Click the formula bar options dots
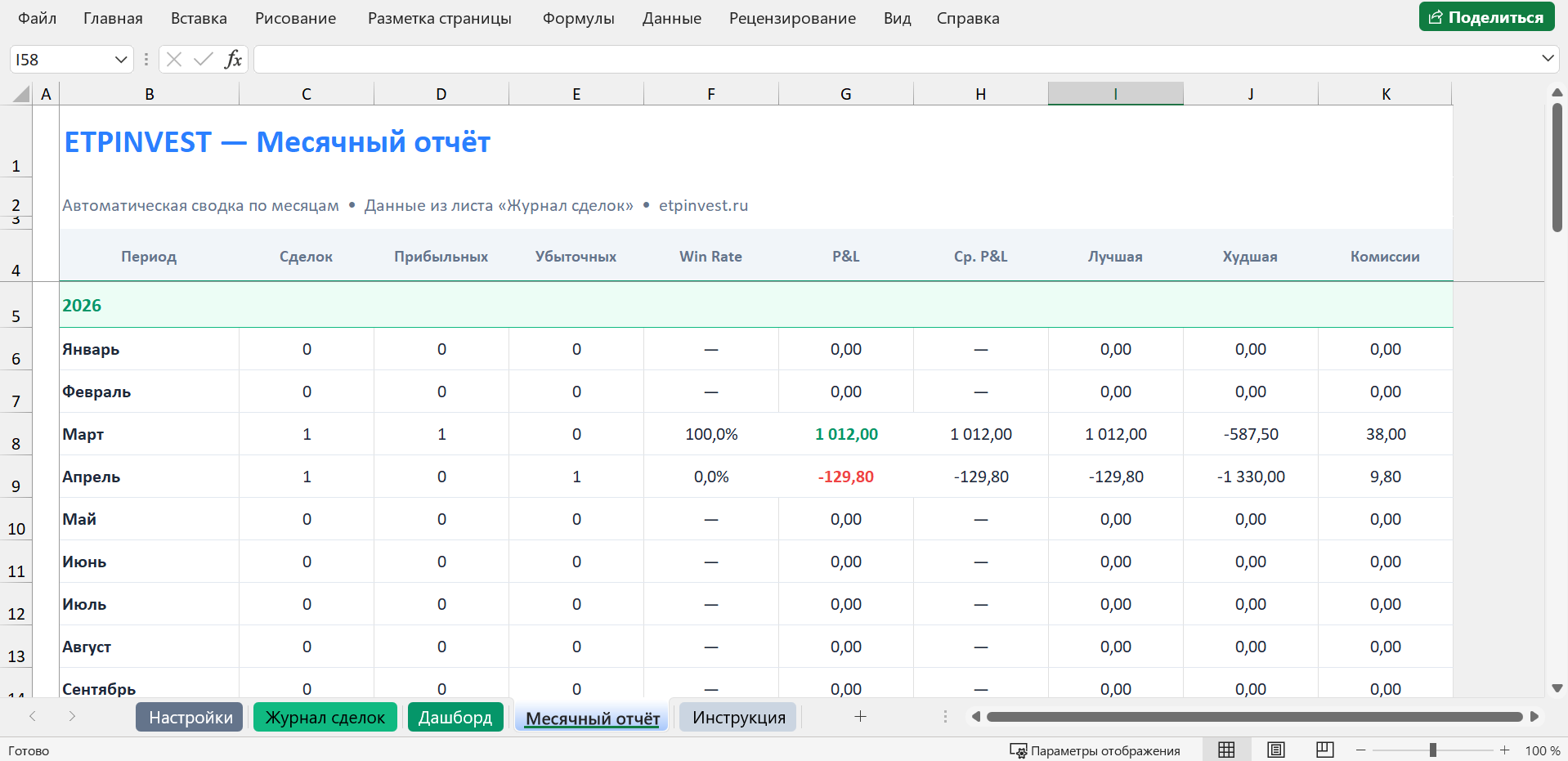This screenshot has height=761, width=1568. (x=146, y=59)
